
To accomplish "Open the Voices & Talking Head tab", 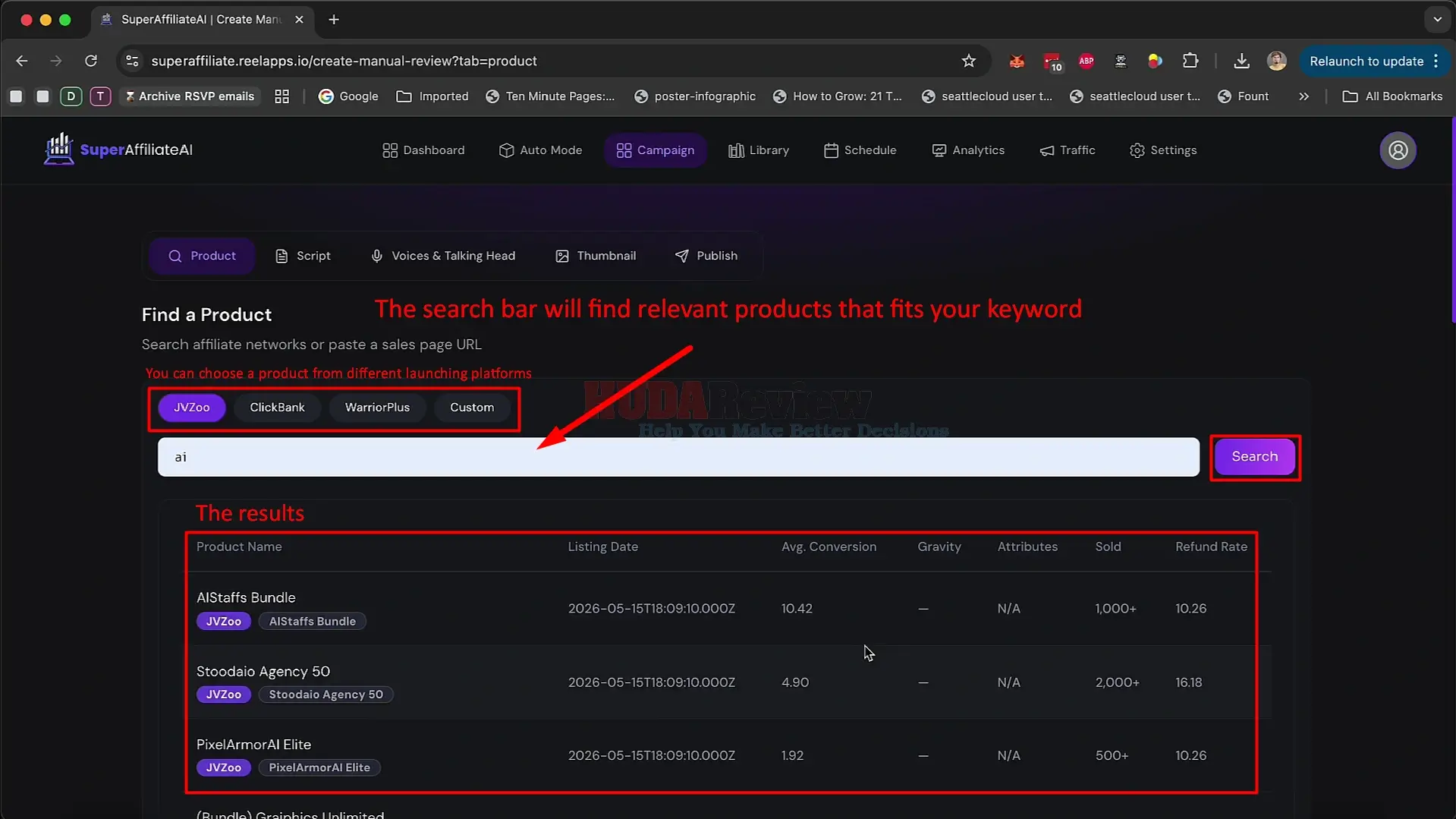I will point(443,256).
